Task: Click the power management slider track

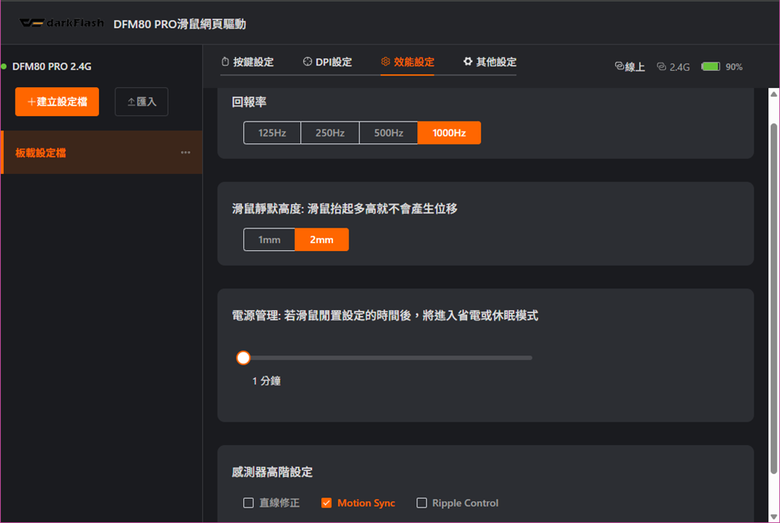Action: click(x=388, y=358)
